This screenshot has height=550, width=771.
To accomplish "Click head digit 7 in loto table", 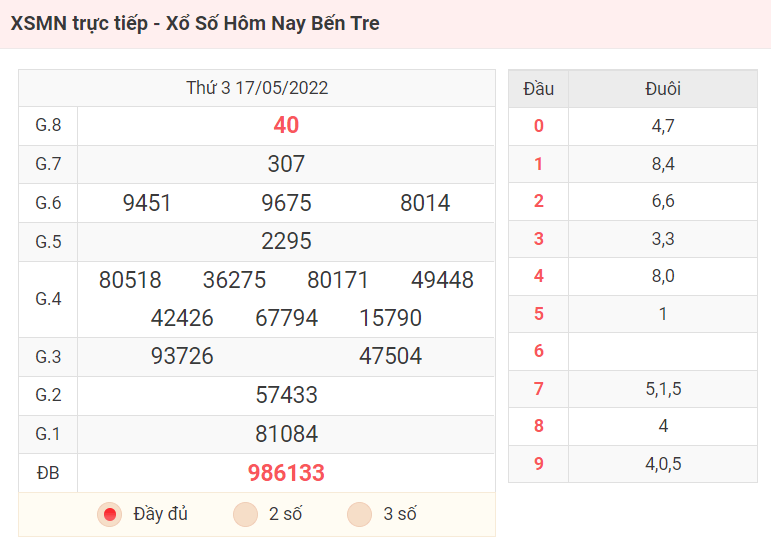I will point(538,389).
